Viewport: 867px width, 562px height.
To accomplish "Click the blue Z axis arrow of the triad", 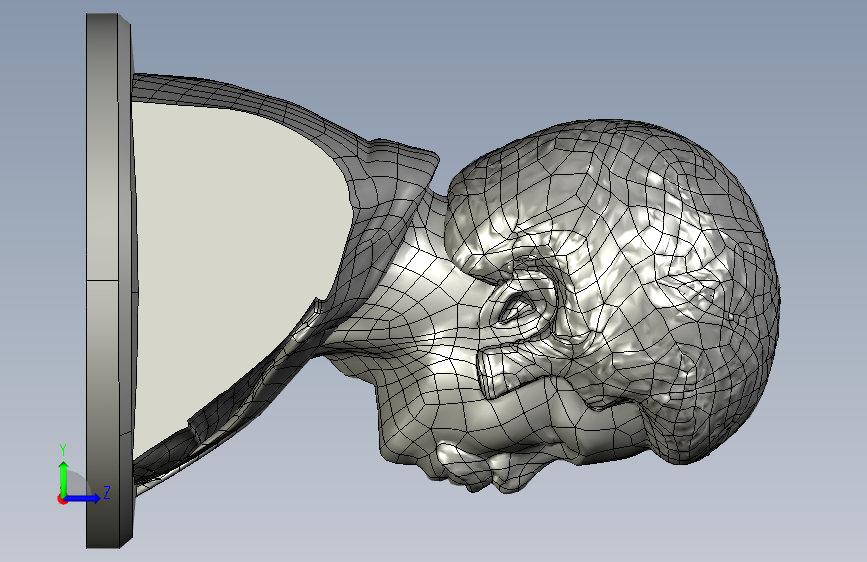I will 83,498.
